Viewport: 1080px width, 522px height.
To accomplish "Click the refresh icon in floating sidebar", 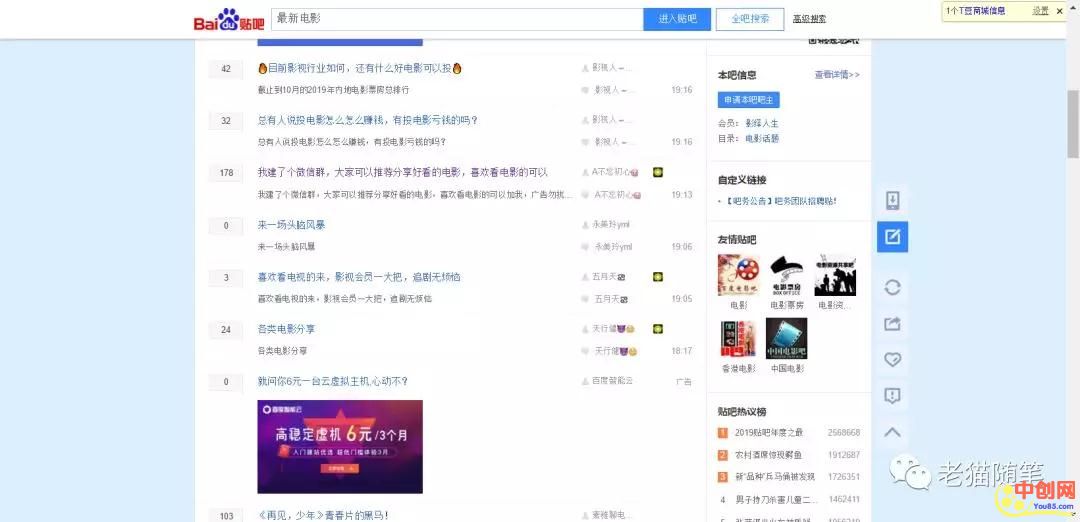I will [x=892, y=287].
